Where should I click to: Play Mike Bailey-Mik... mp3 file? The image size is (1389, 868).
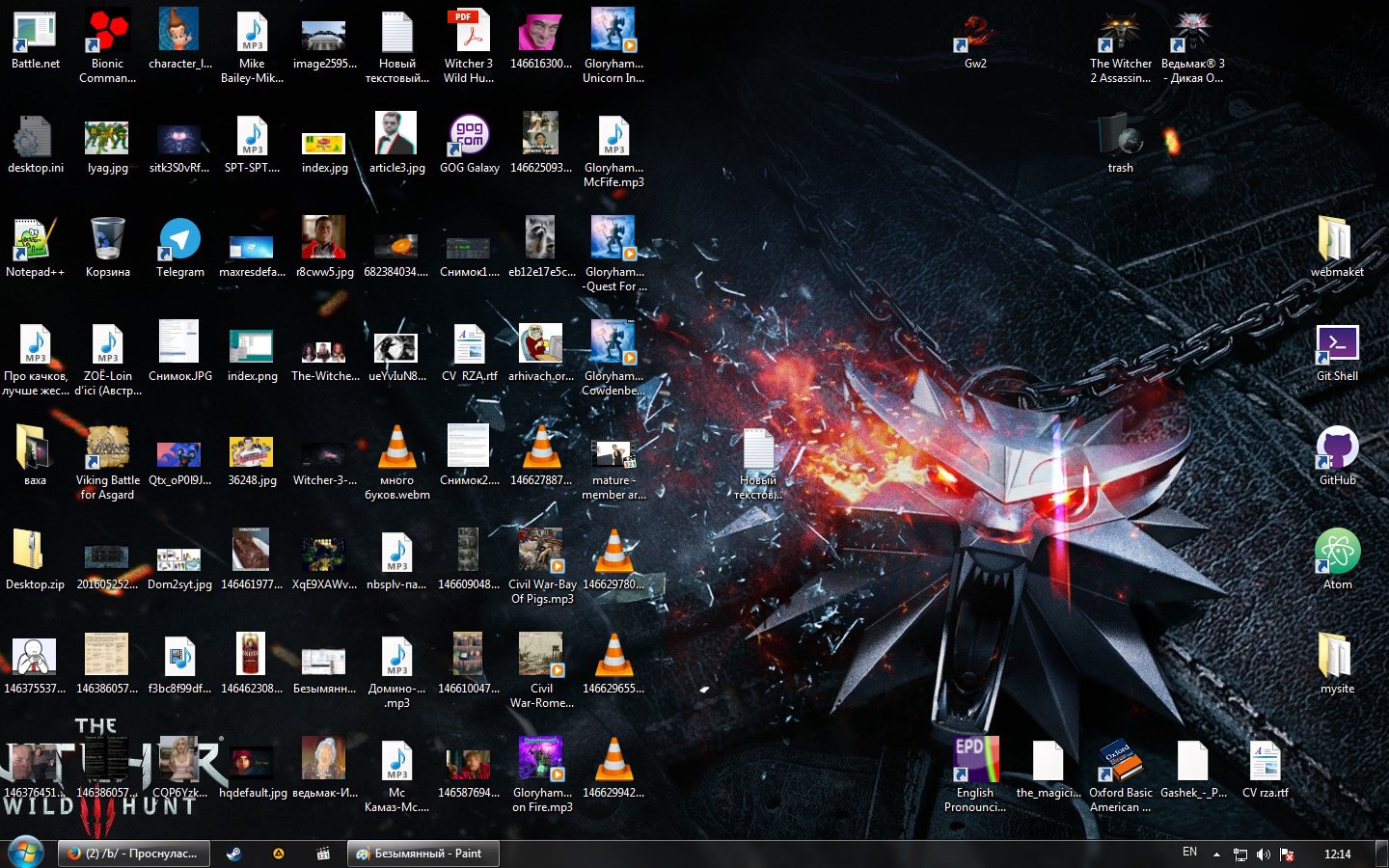252,46
